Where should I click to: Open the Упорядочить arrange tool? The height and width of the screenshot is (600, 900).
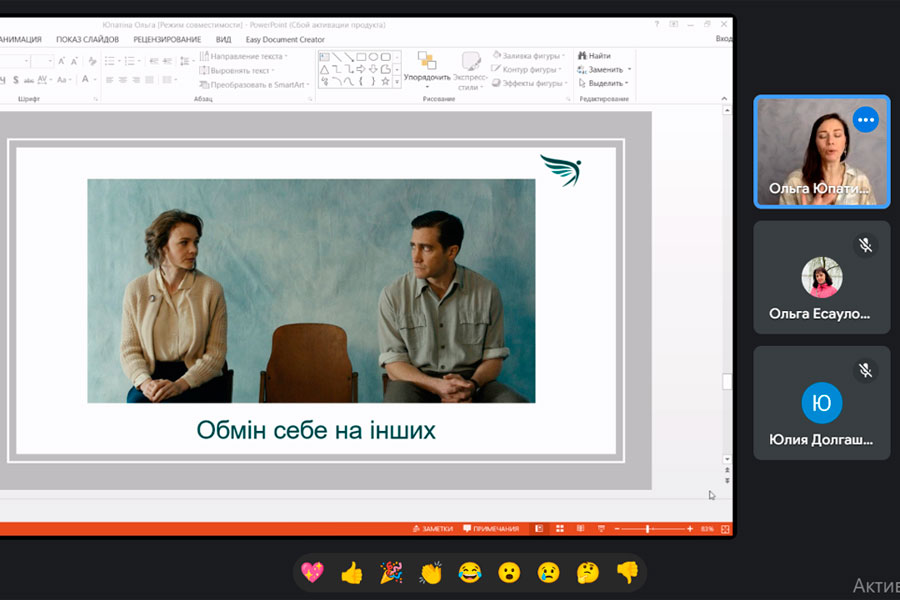point(427,66)
